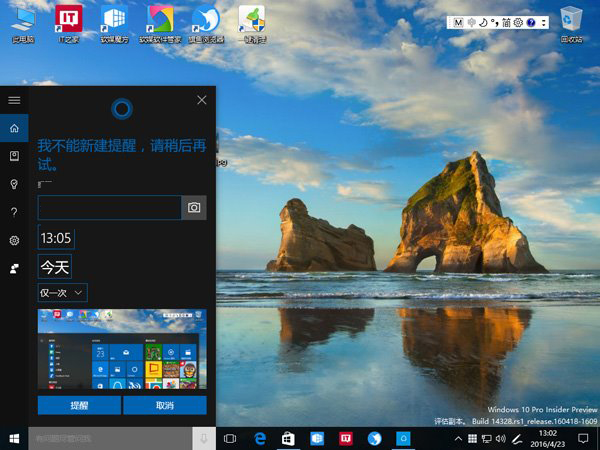Click the attached screenshot thumbnail
This screenshot has width=600, height=450.
click(122, 348)
